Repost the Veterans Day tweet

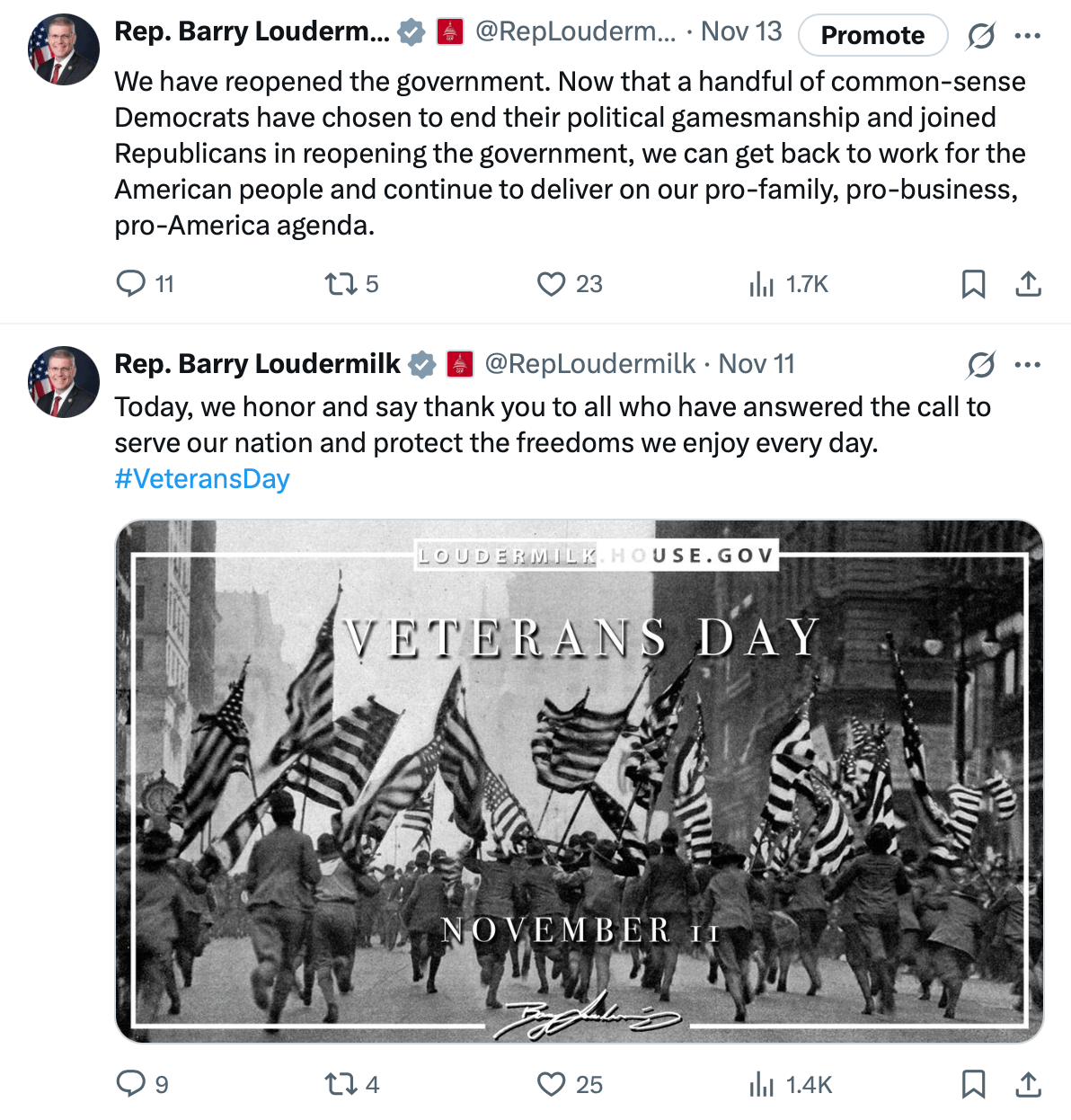(341, 1084)
